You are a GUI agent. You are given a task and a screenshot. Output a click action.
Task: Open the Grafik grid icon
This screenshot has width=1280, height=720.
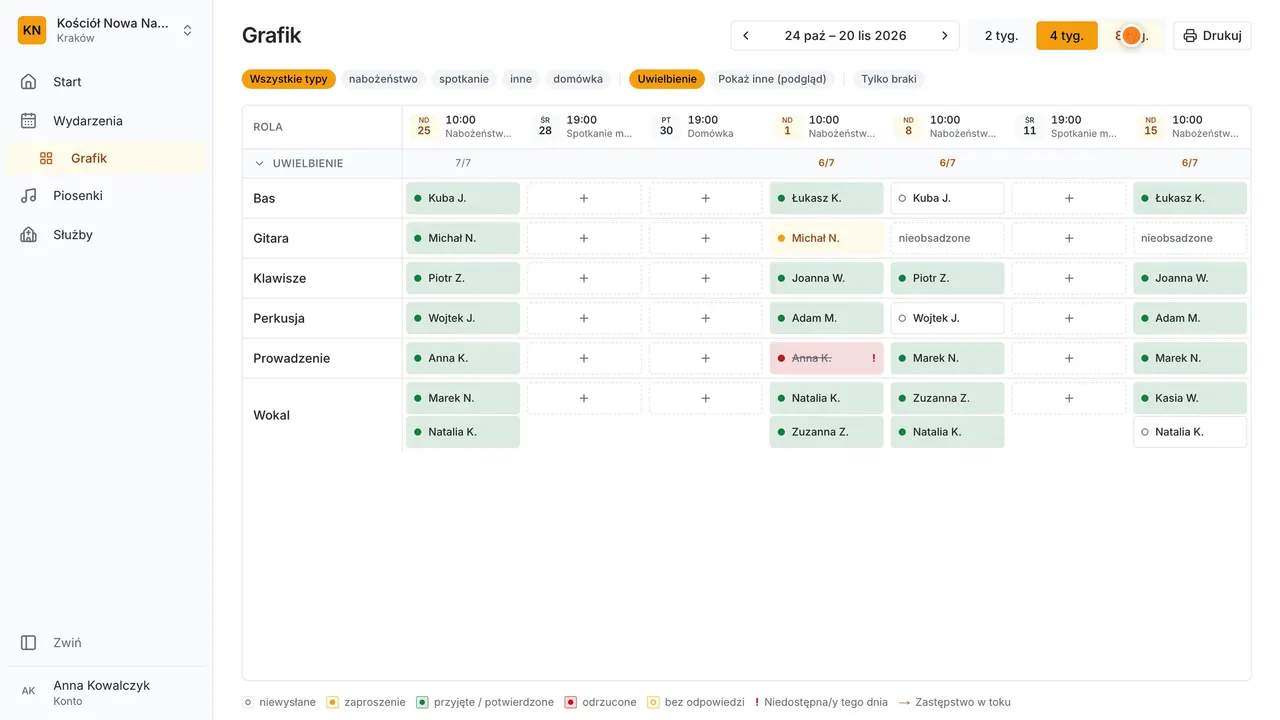(x=46, y=158)
